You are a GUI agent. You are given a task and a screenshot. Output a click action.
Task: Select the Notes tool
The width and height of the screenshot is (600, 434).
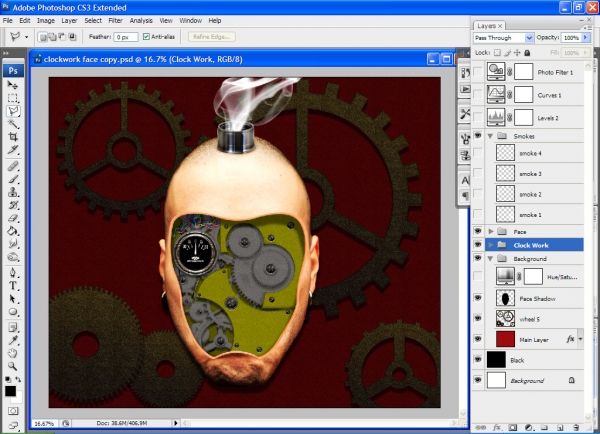(13, 327)
